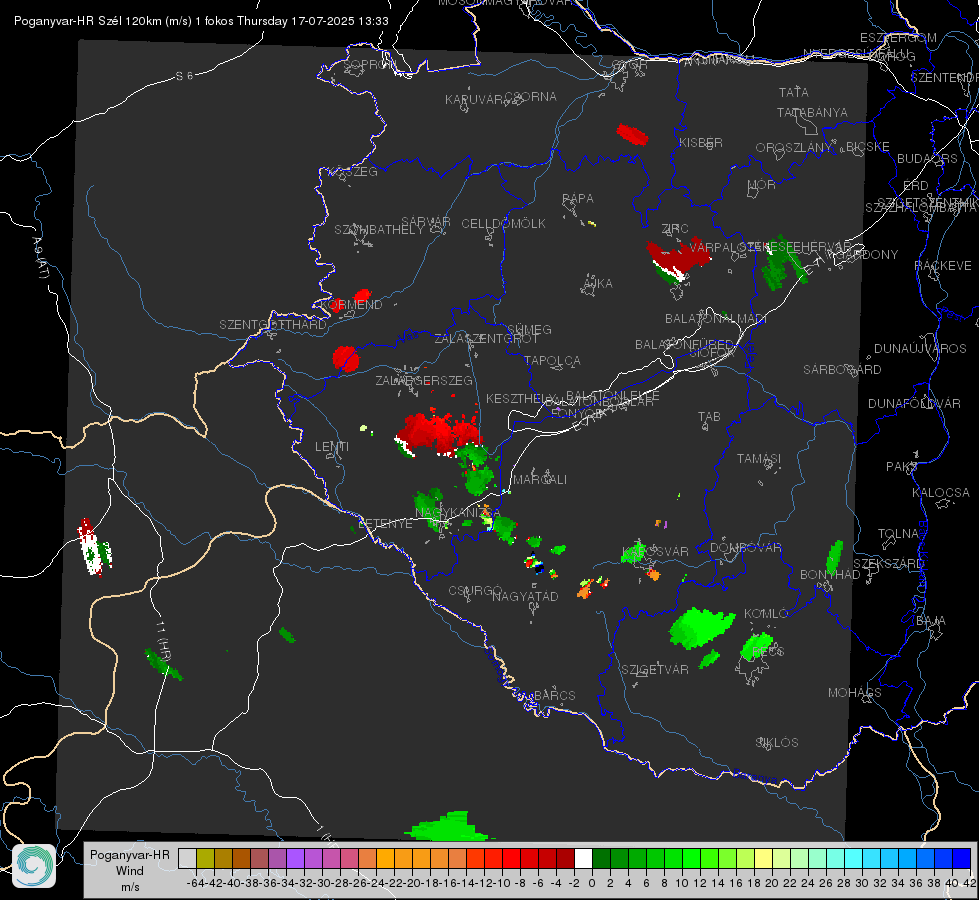
Task: Click the SZIGETVAR town label
Action: pyautogui.click(x=655, y=670)
